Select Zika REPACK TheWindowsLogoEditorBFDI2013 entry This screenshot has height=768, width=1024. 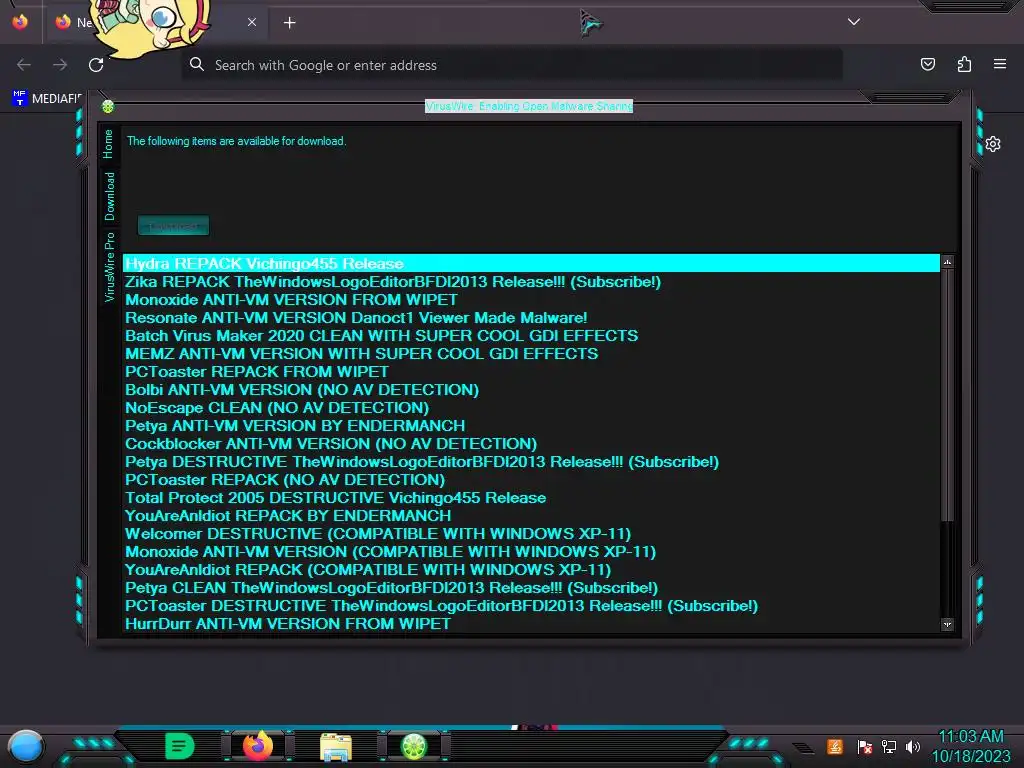pos(531,282)
